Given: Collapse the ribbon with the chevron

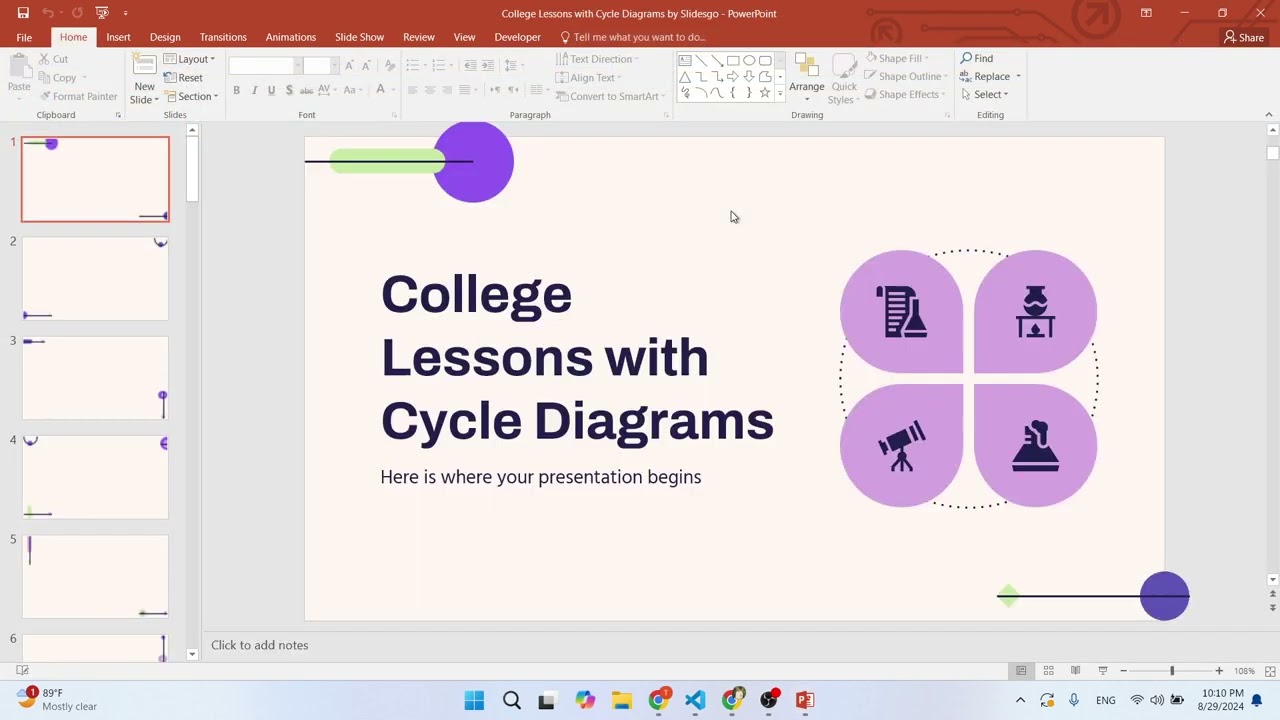Looking at the screenshot, I should tap(1271, 115).
